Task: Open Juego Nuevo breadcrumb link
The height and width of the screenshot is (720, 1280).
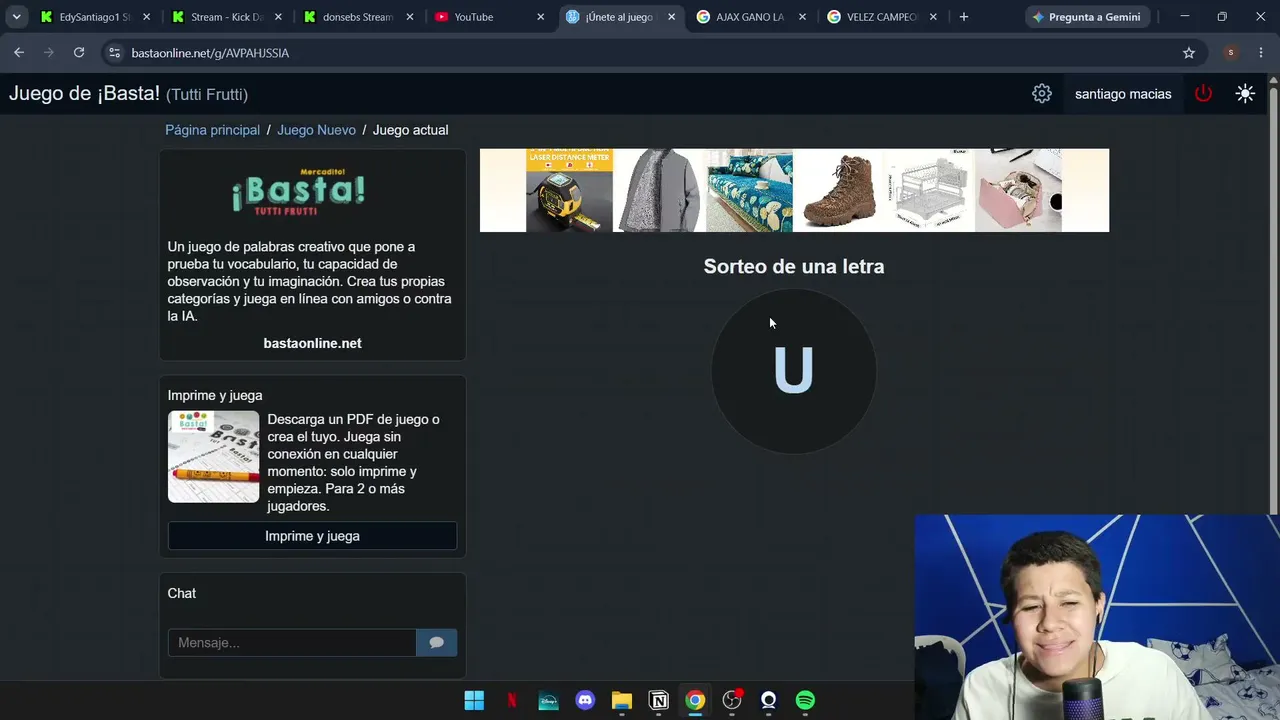Action: (x=316, y=130)
